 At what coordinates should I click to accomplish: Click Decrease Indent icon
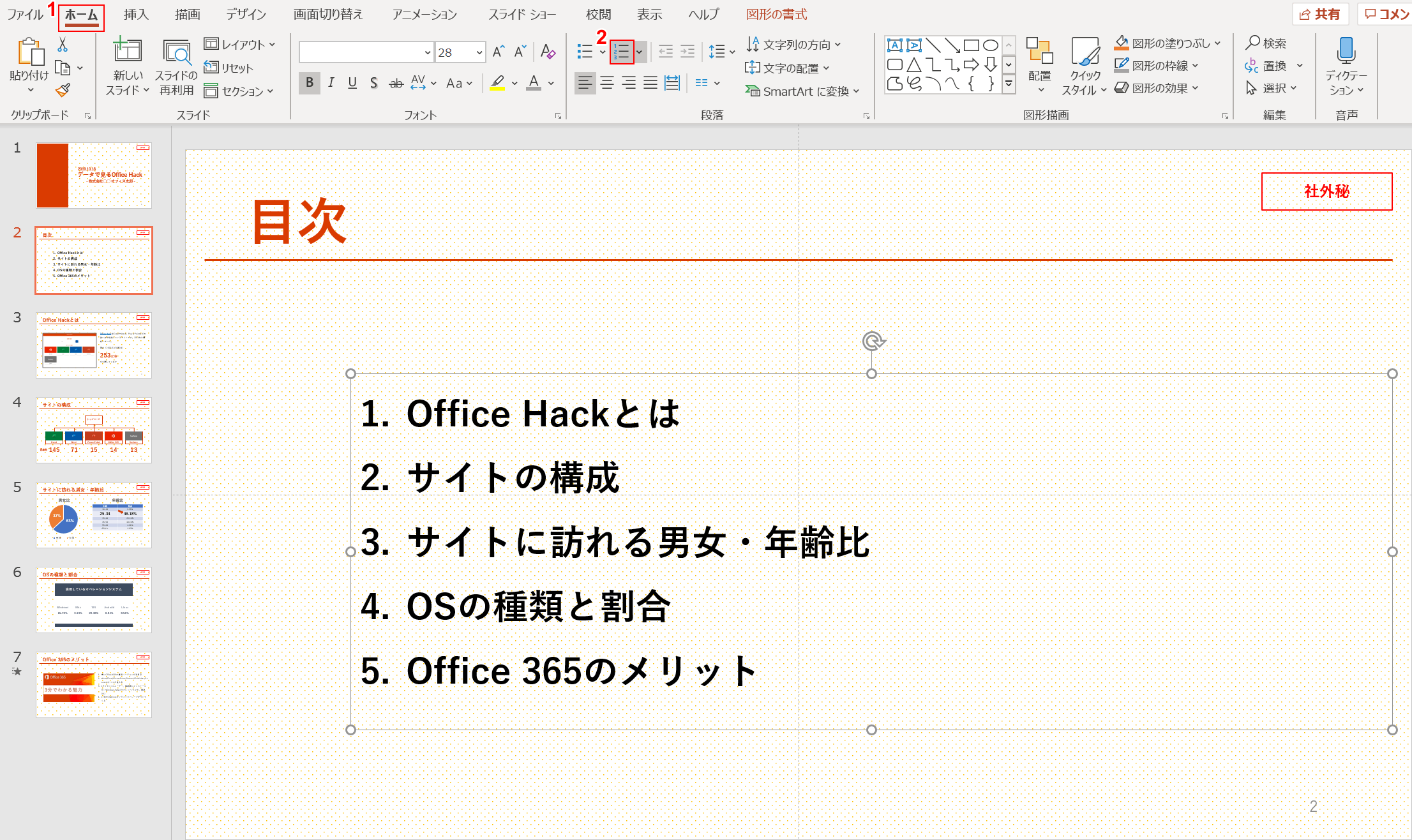666,52
